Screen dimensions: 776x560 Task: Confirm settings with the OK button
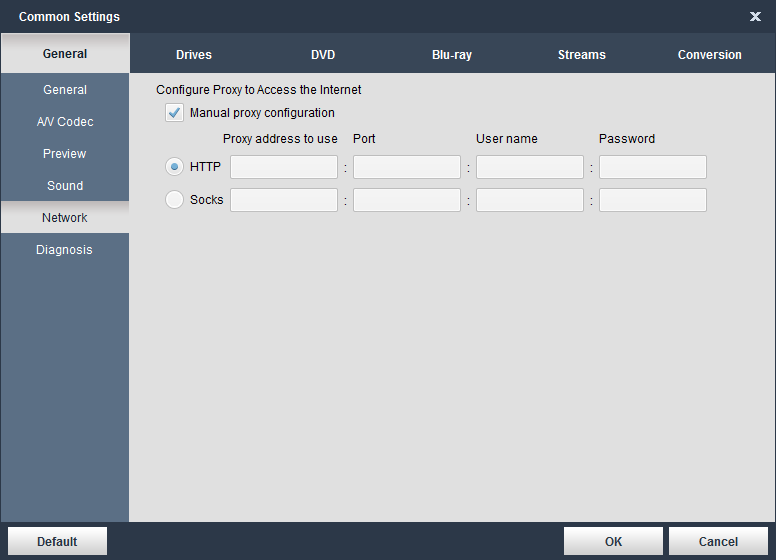pyautogui.click(x=613, y=541)
